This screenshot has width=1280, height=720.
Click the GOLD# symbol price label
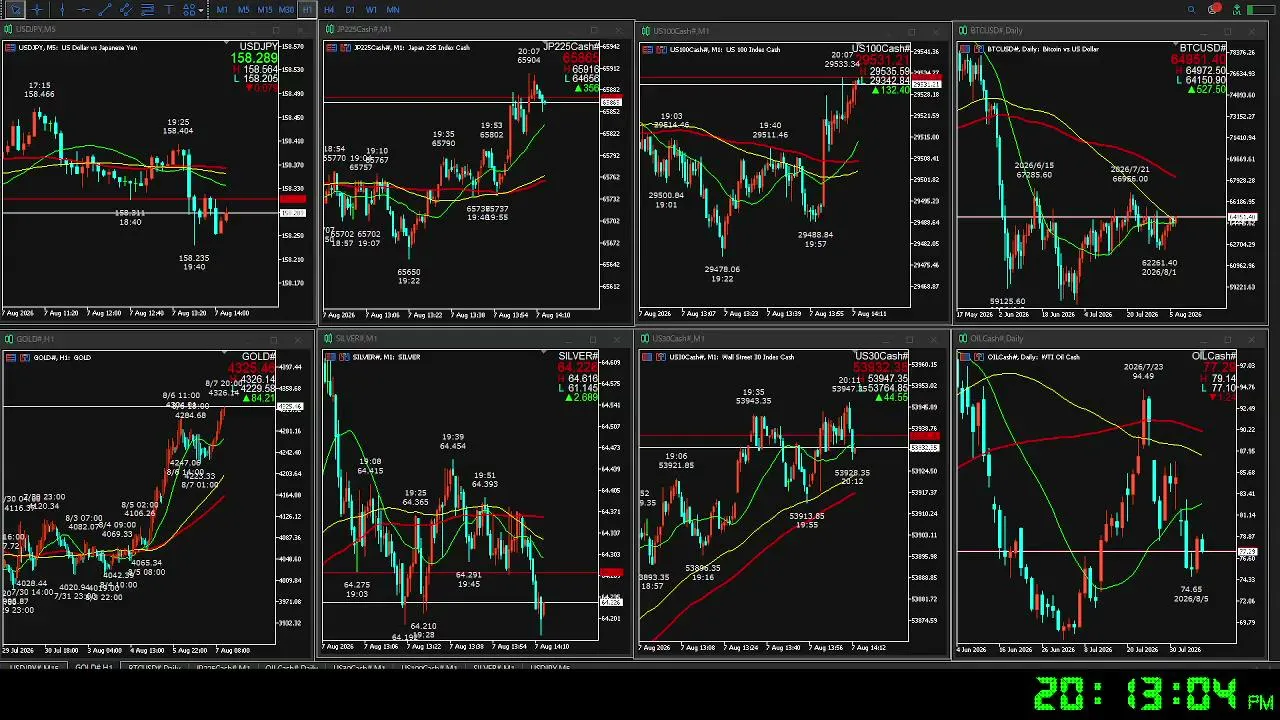tap(259, 356)
